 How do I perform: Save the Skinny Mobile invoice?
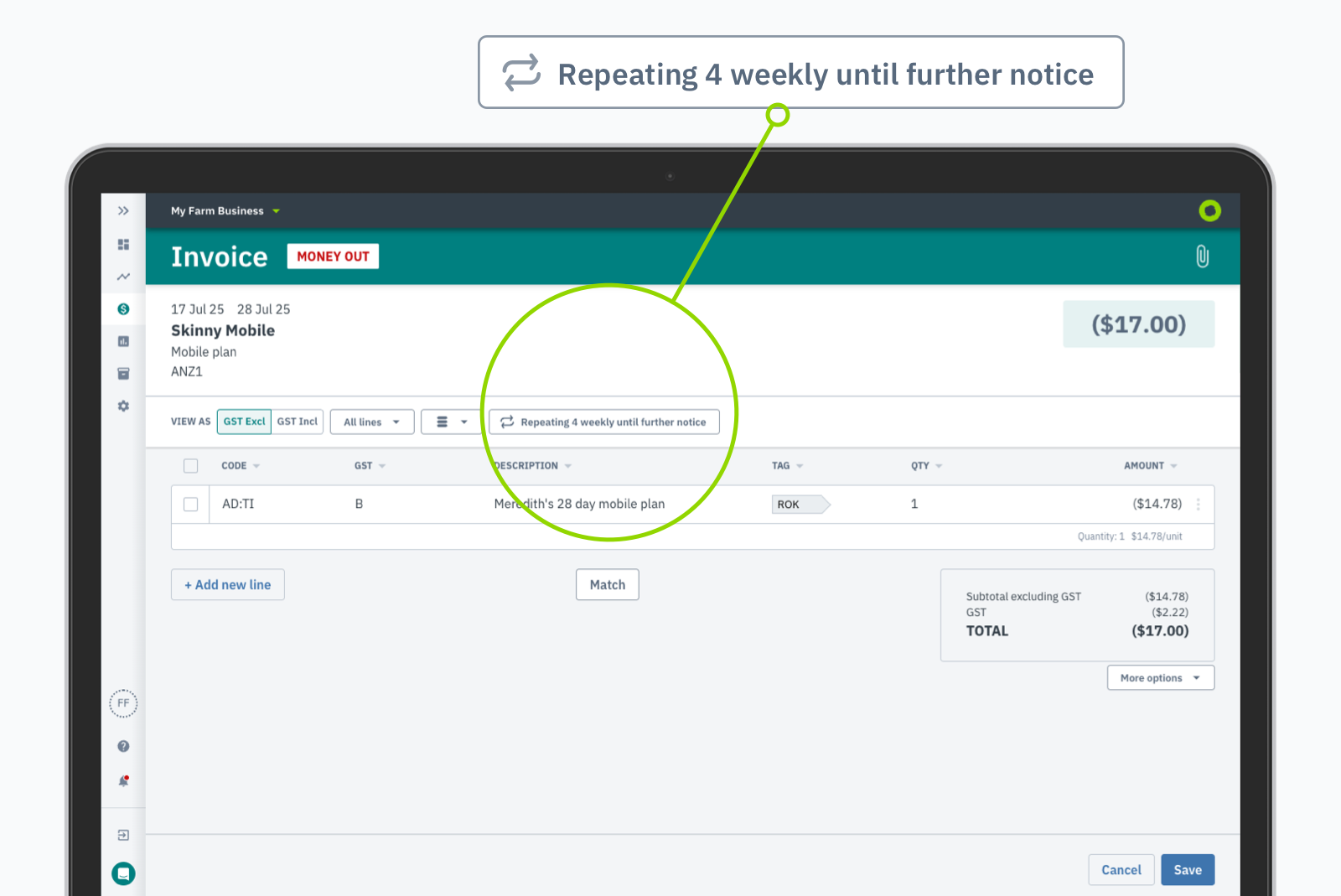pyautogui.click(x=1188, y=869)
